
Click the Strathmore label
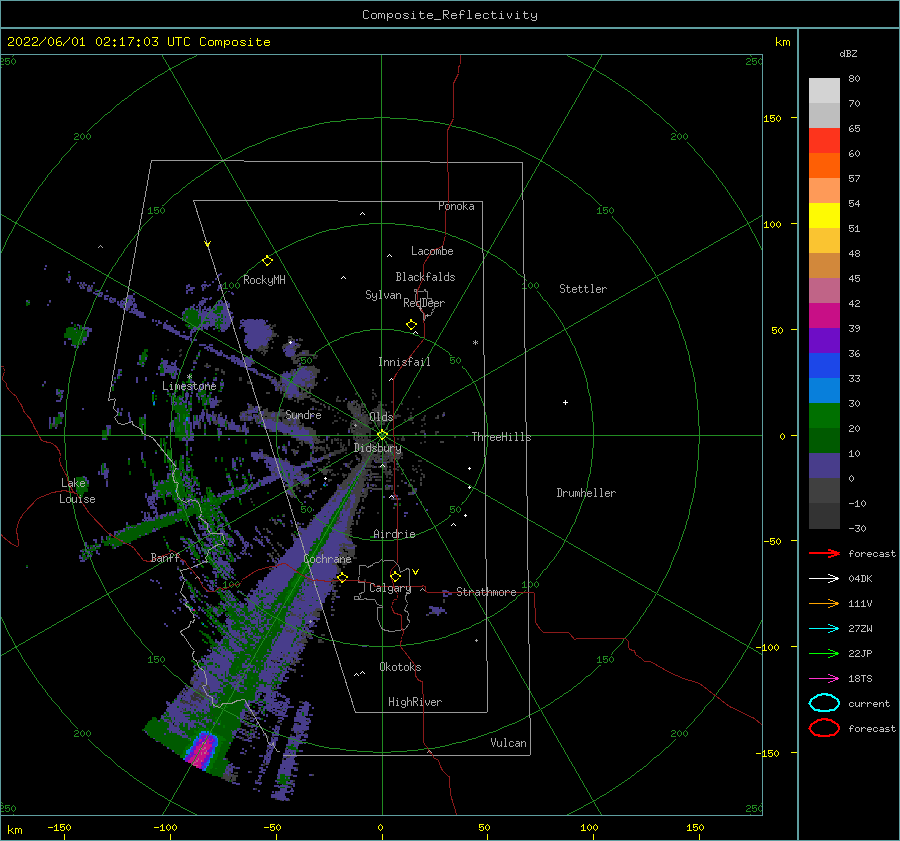pyautogui.click(x=486, y=592)
